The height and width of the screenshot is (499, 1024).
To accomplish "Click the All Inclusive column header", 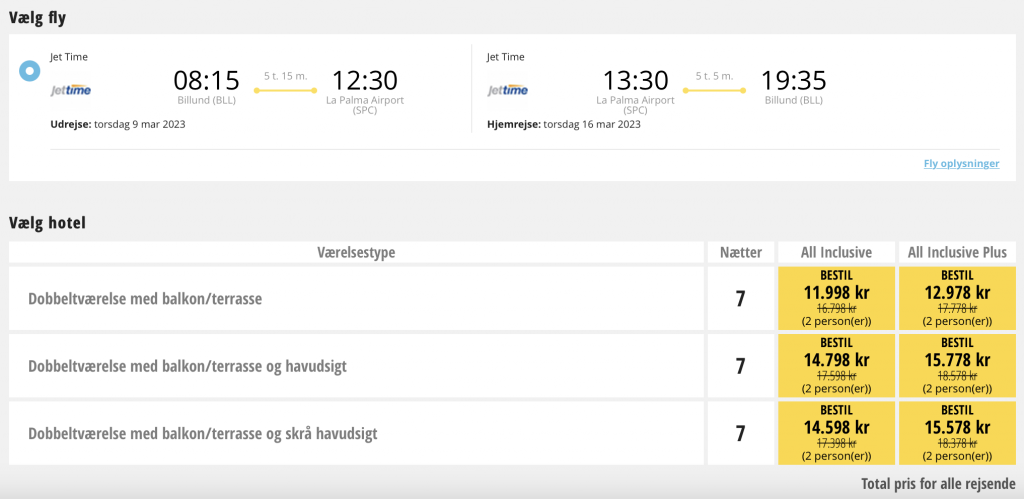I will [x=836, y=252].
